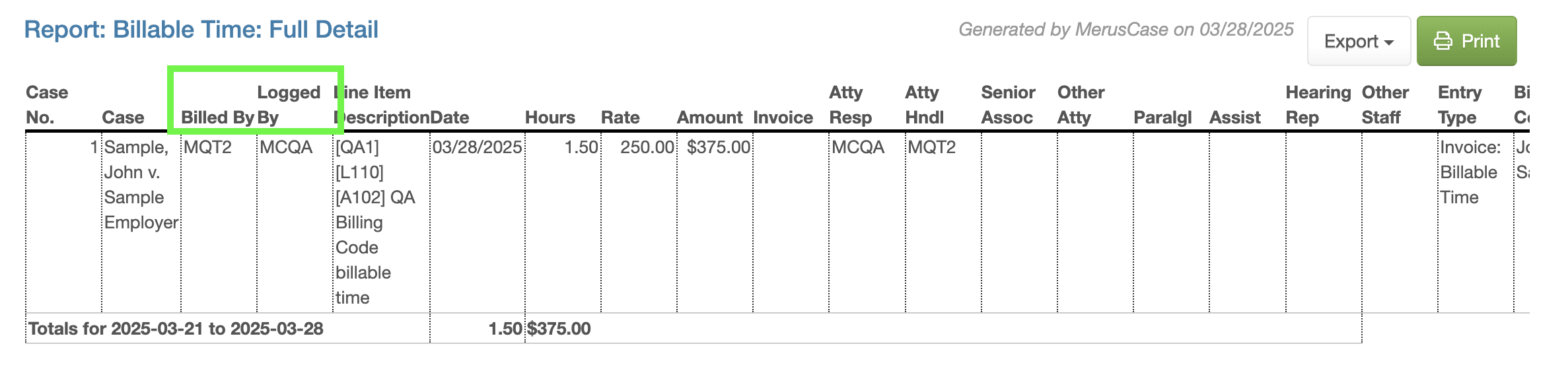Select the Rate column header
Image resolution: width=1568 pixels, height=367 pixels.
click(620, 117)
